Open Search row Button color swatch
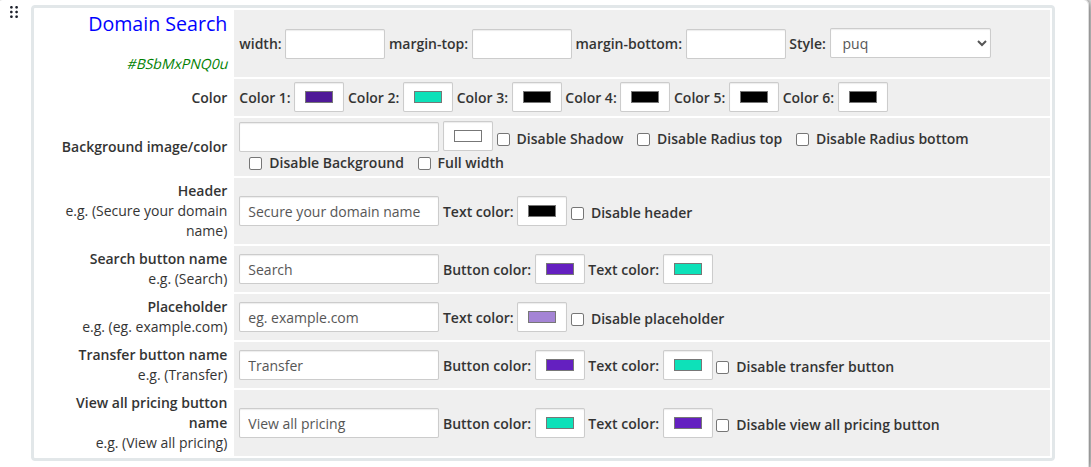1091x467 pixels. click(560, 269)
